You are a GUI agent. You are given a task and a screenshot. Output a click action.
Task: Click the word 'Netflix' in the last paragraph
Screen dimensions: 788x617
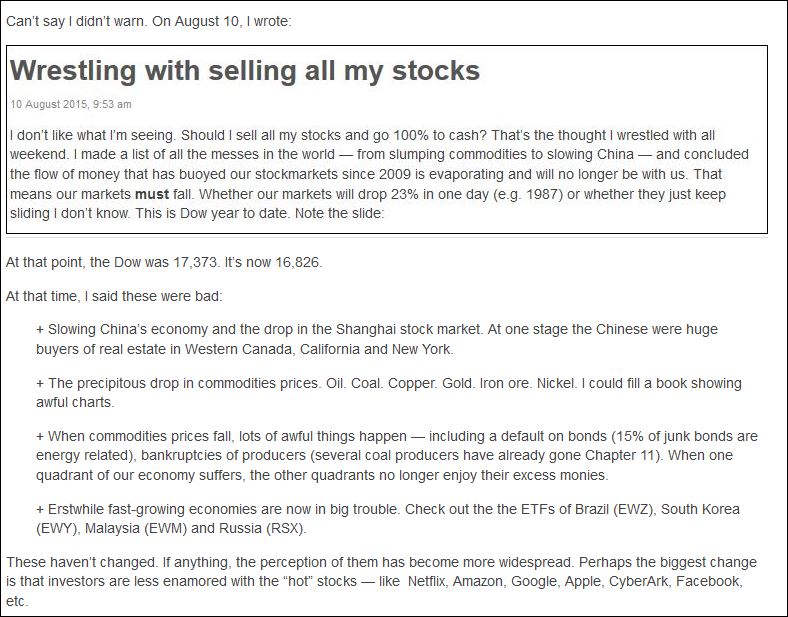pos(426,581)
